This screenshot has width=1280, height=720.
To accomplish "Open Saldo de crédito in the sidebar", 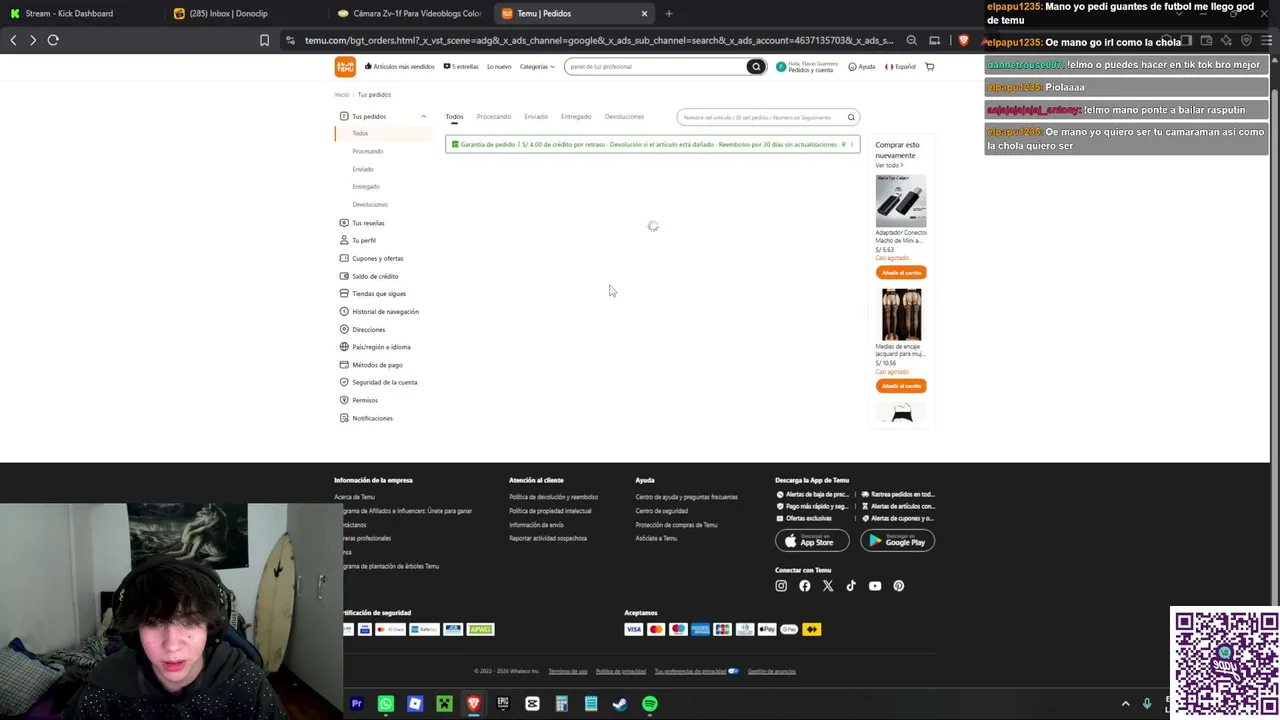I will 369,276.
